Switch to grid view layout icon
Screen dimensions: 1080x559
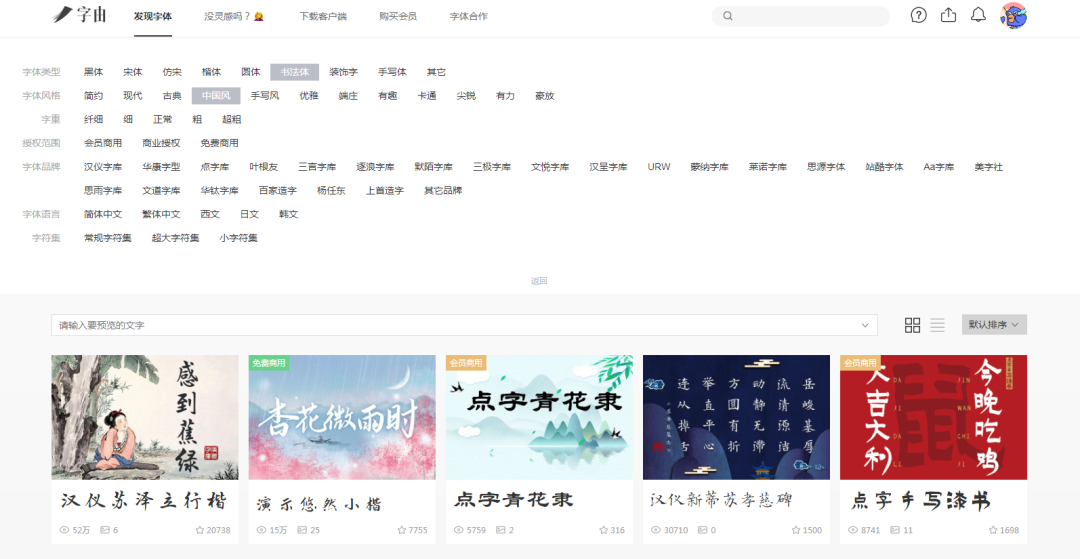[x=912, y=325]
